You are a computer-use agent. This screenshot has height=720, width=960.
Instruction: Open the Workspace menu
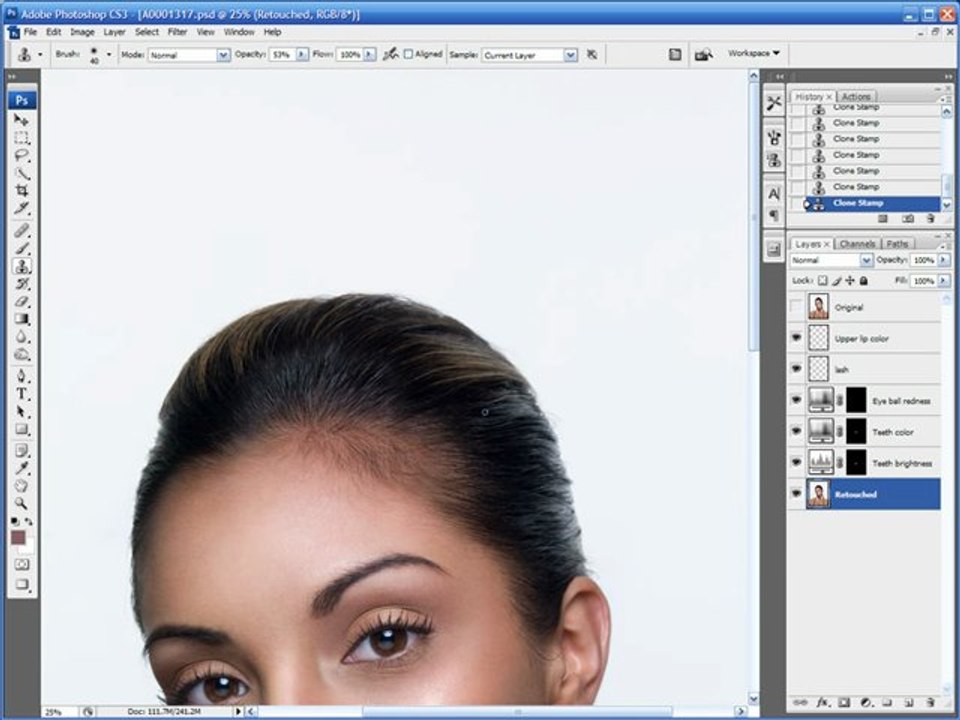754,53
